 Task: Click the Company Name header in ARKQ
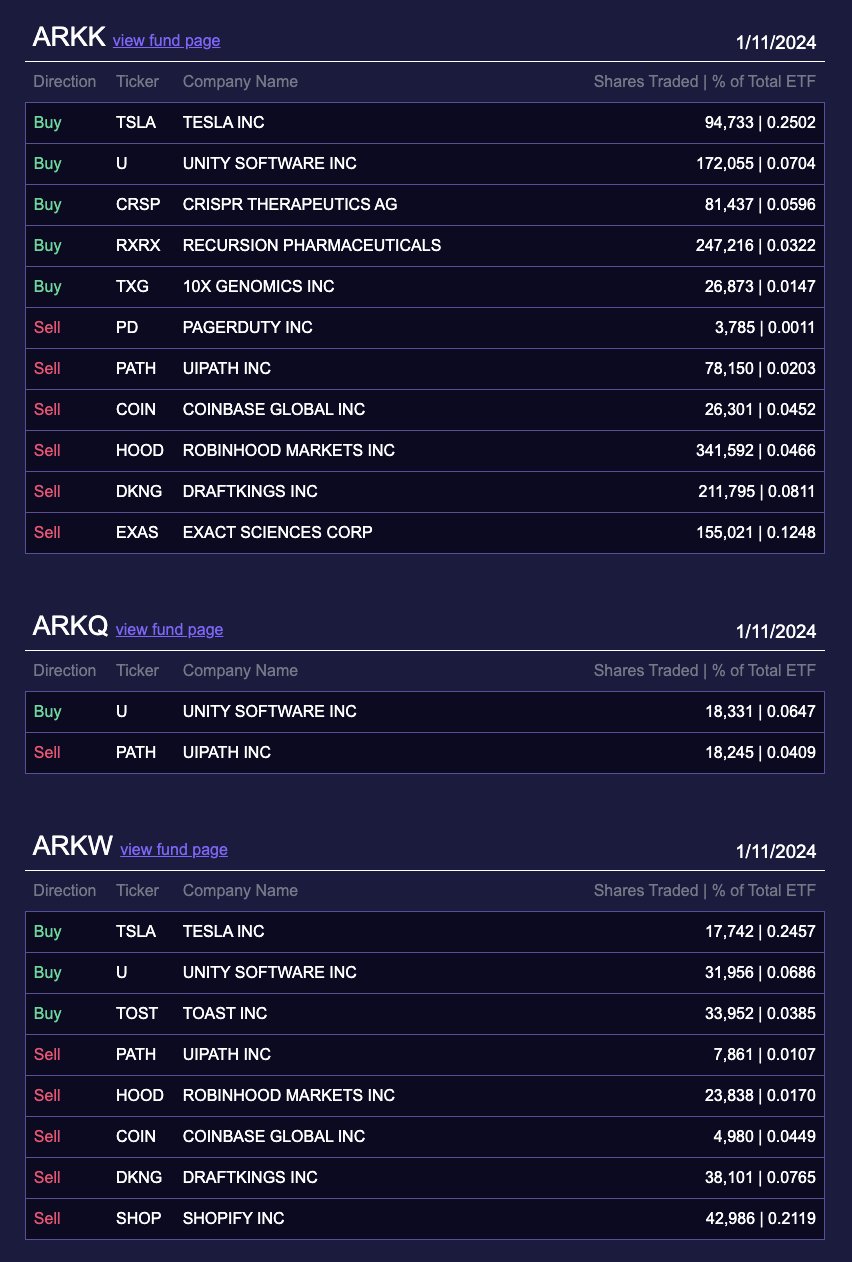click(x=240, y=671)
